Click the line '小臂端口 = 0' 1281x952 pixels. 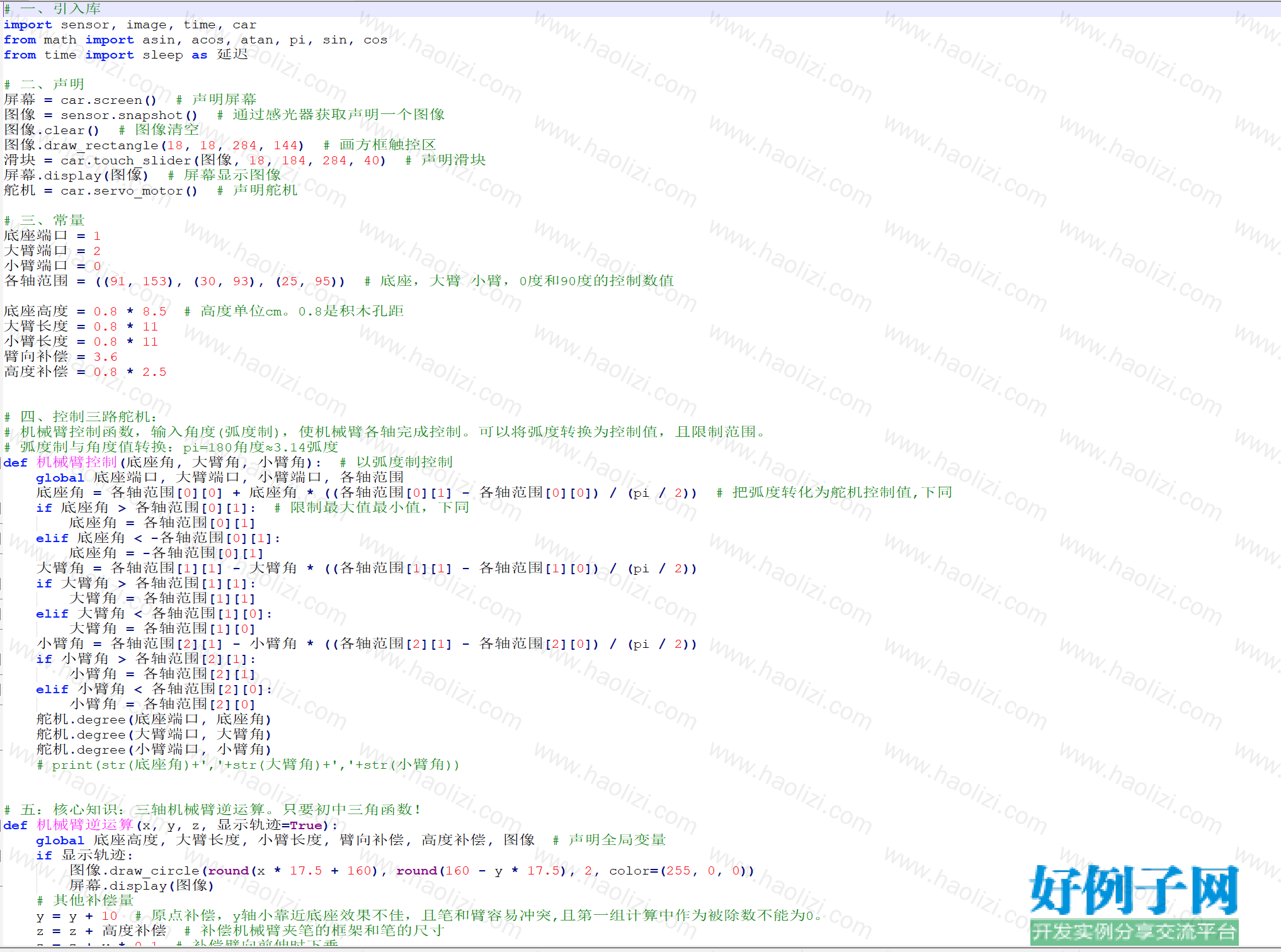pyautogui.click(x=52, y=266)
